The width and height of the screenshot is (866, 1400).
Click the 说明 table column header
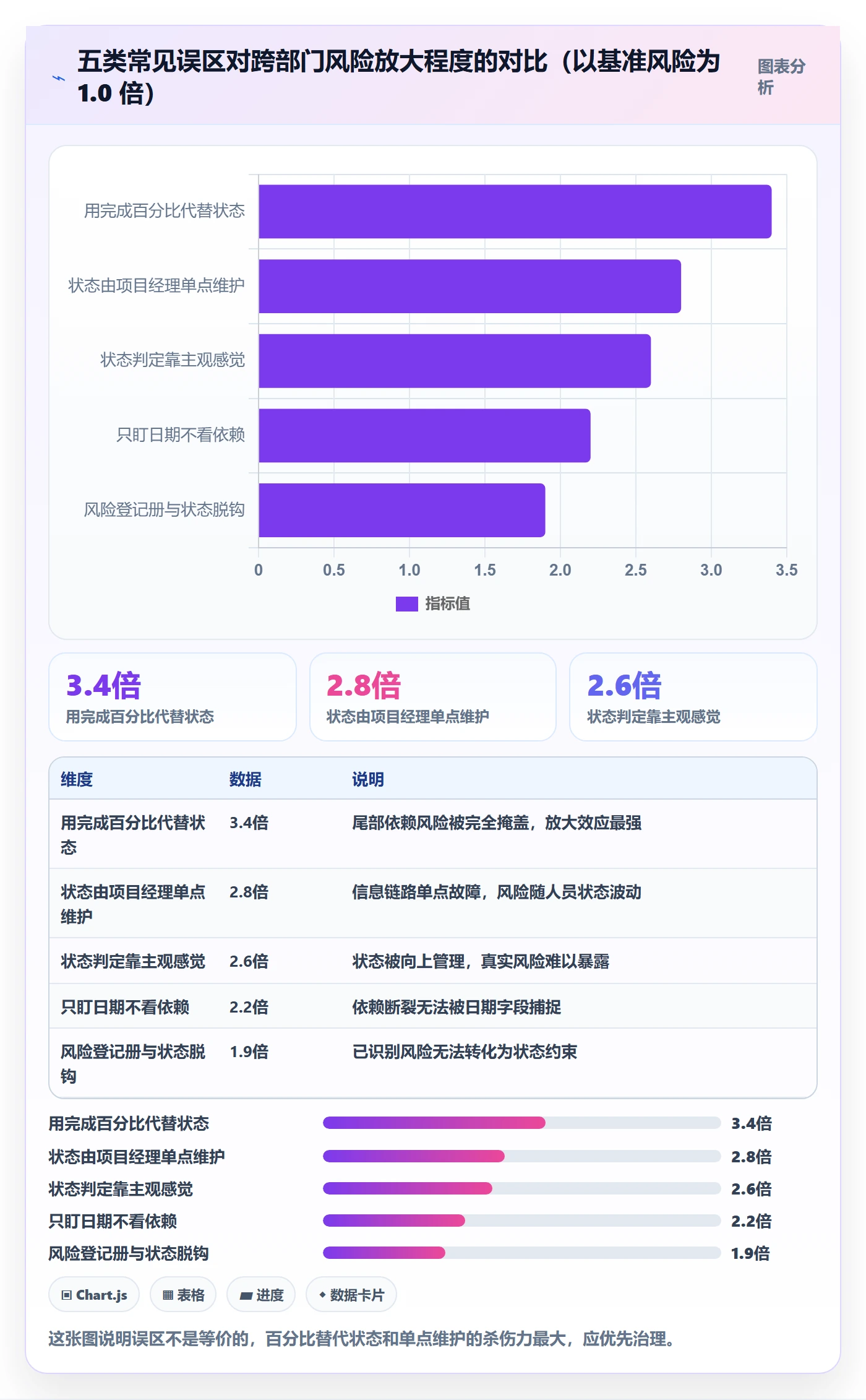(x=368, y=779)
